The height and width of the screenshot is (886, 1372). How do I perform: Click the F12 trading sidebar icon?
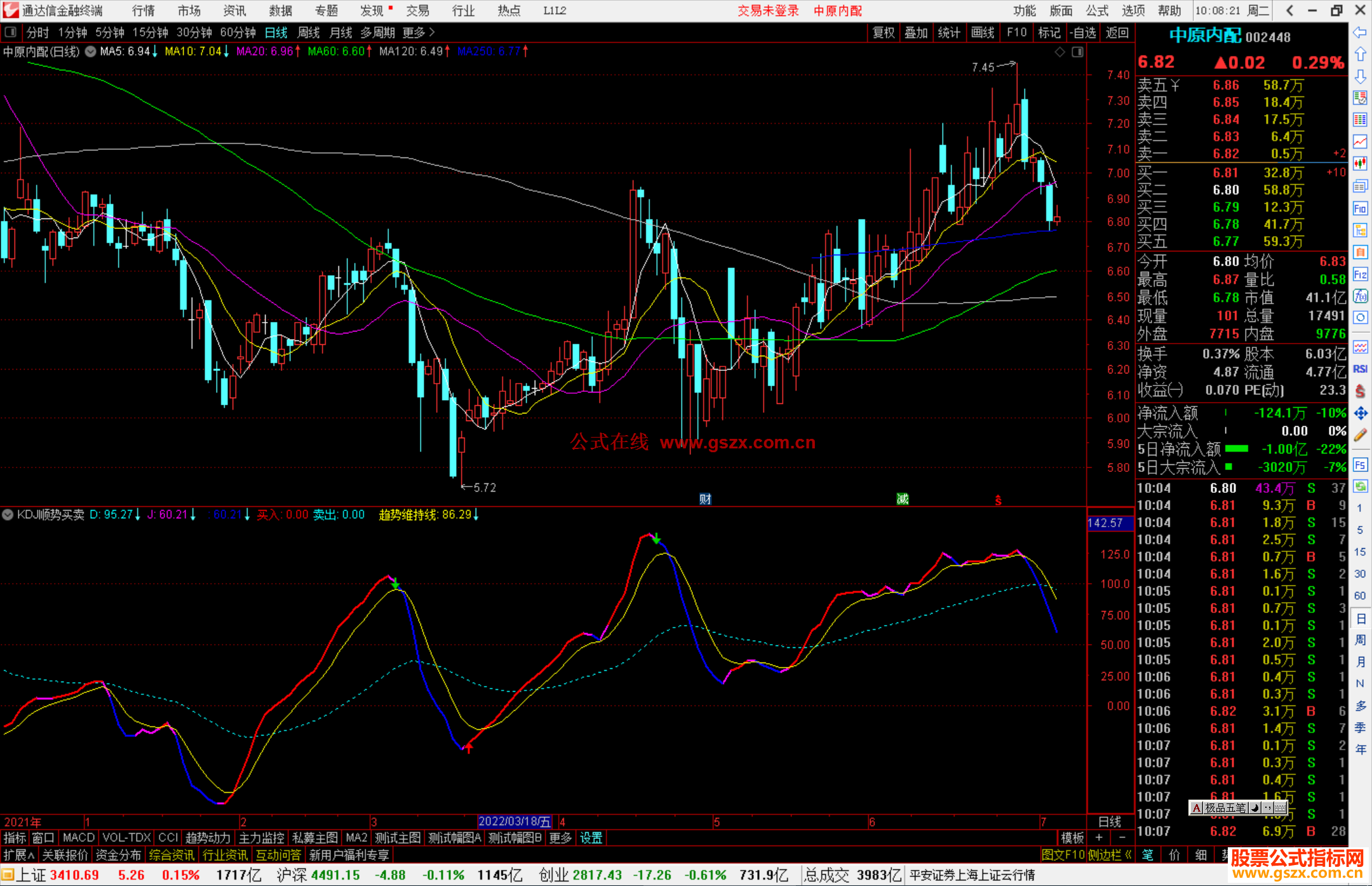point(1360,274)
